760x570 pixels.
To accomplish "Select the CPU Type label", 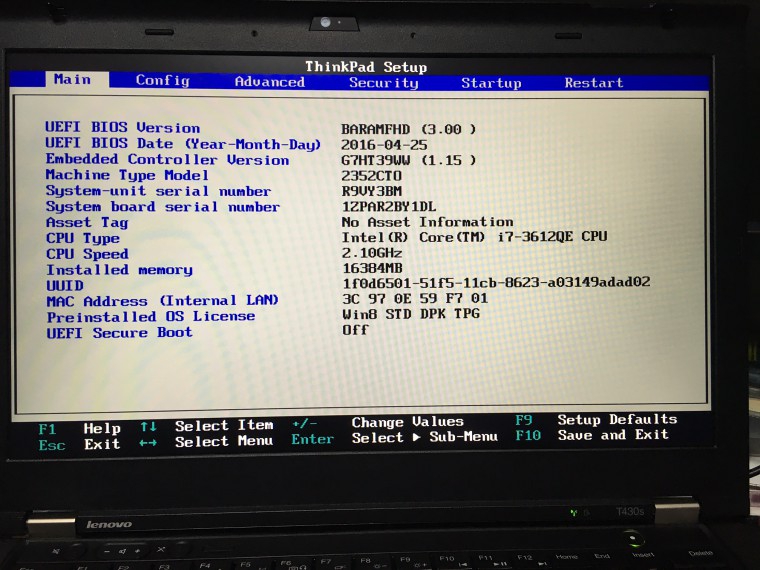I will point(83,238).
